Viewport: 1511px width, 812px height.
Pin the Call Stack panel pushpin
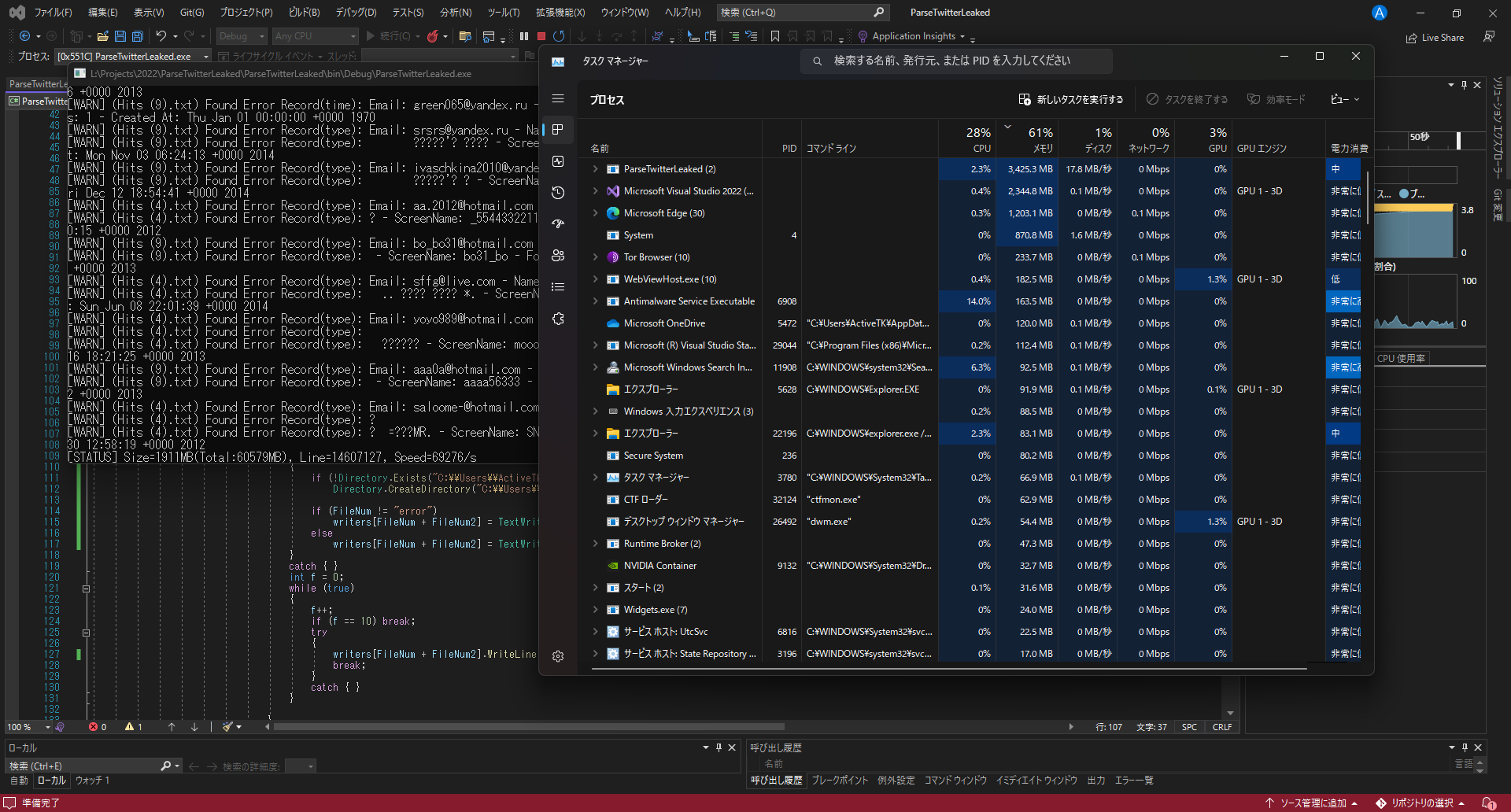1465,747
